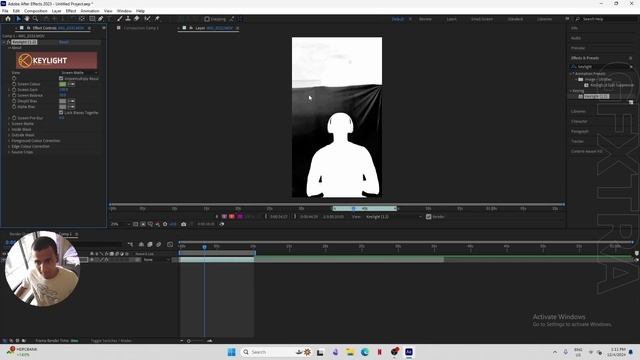Toggle Screen Balance stopwatch

tap(14, 96)
